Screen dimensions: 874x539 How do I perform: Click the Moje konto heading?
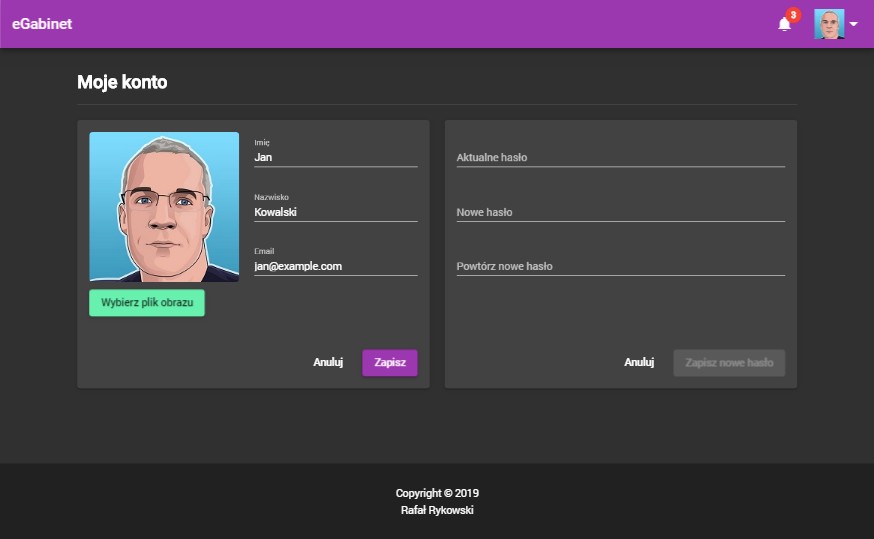coord(122,82)
